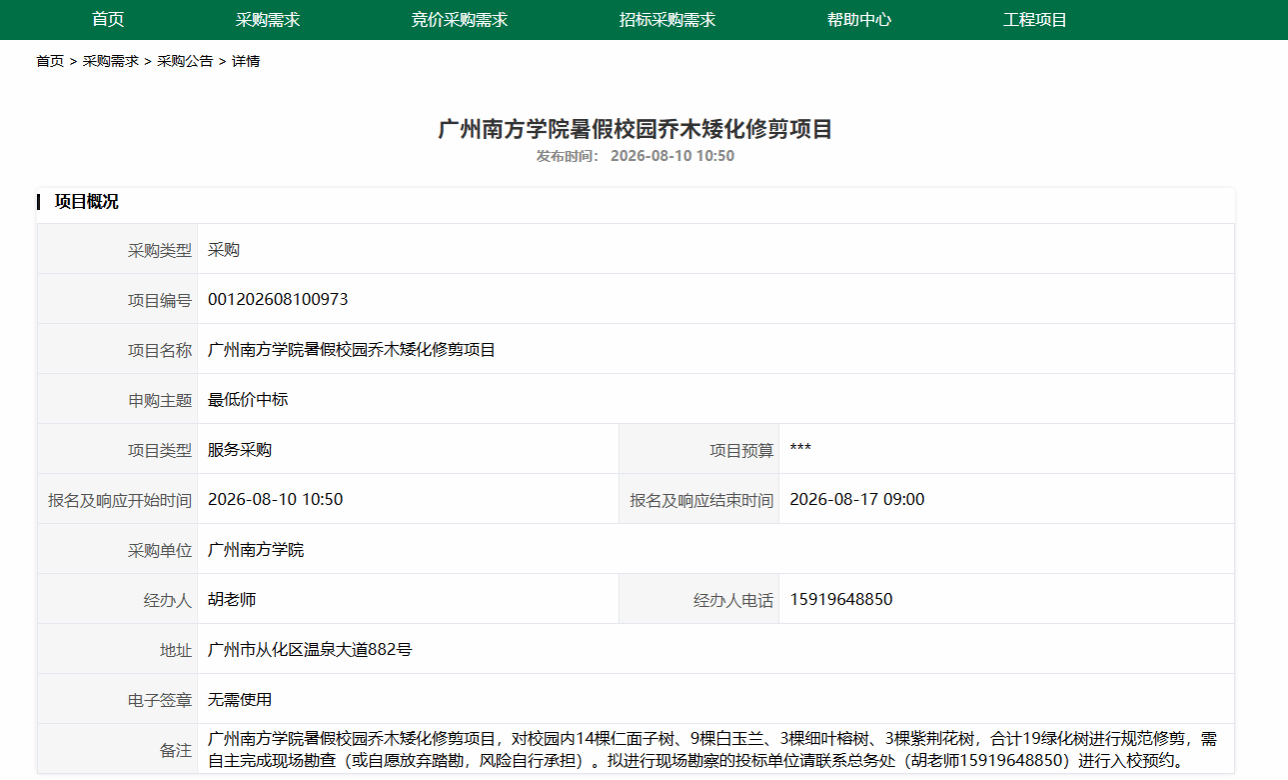Screen dimensions: 1288x780
Task: Click the value 采购 in the 采购类型 row
Action: 224,250
